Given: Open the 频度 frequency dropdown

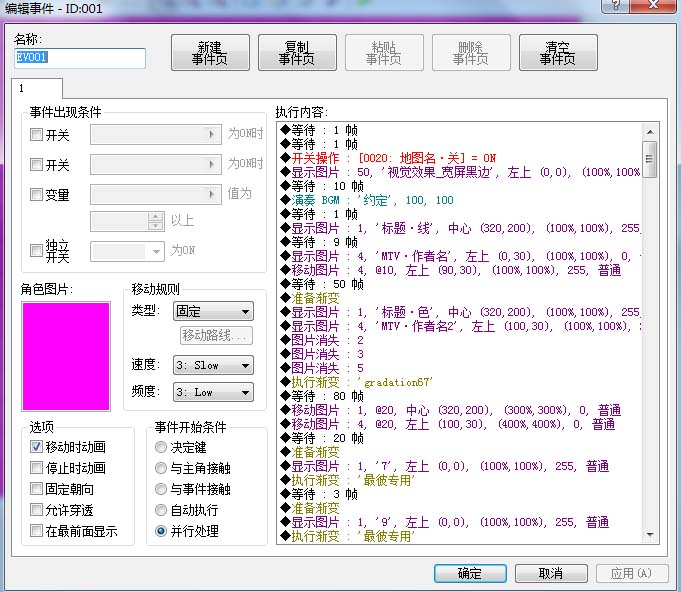Looking at the screenshot, I should (x=213, y=392).
